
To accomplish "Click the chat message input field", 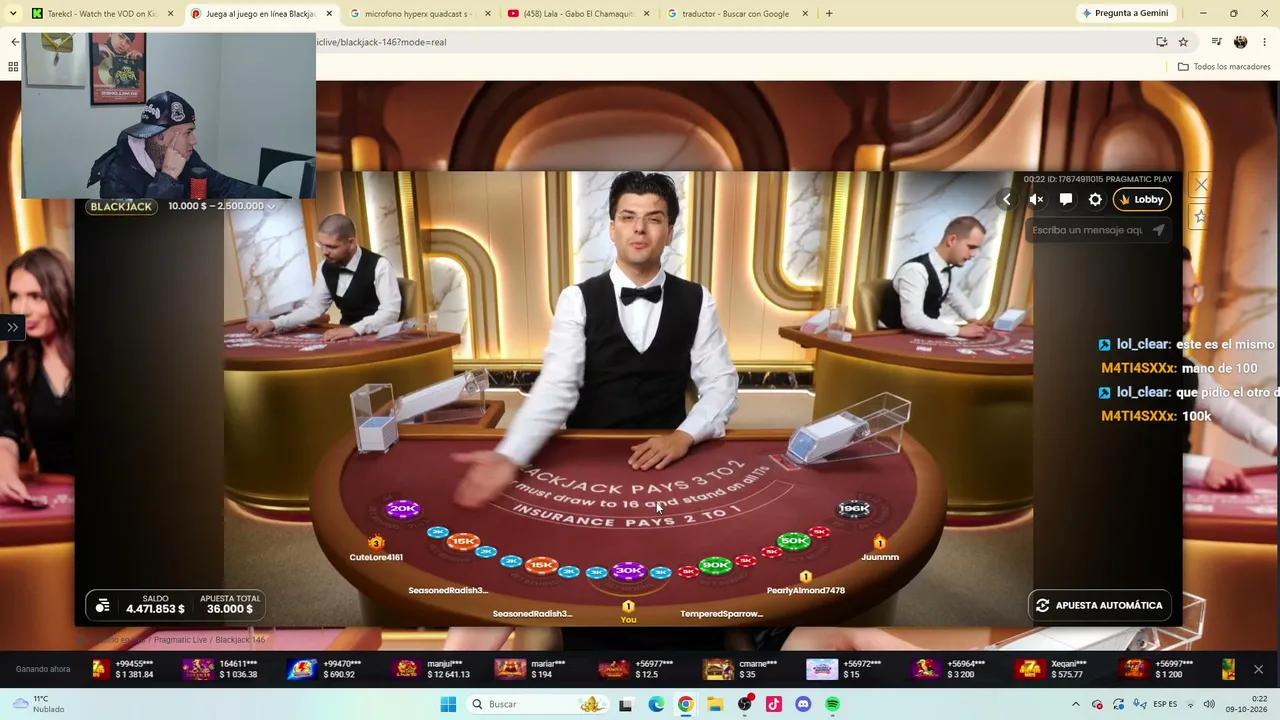I will (x=1087, y=230).
